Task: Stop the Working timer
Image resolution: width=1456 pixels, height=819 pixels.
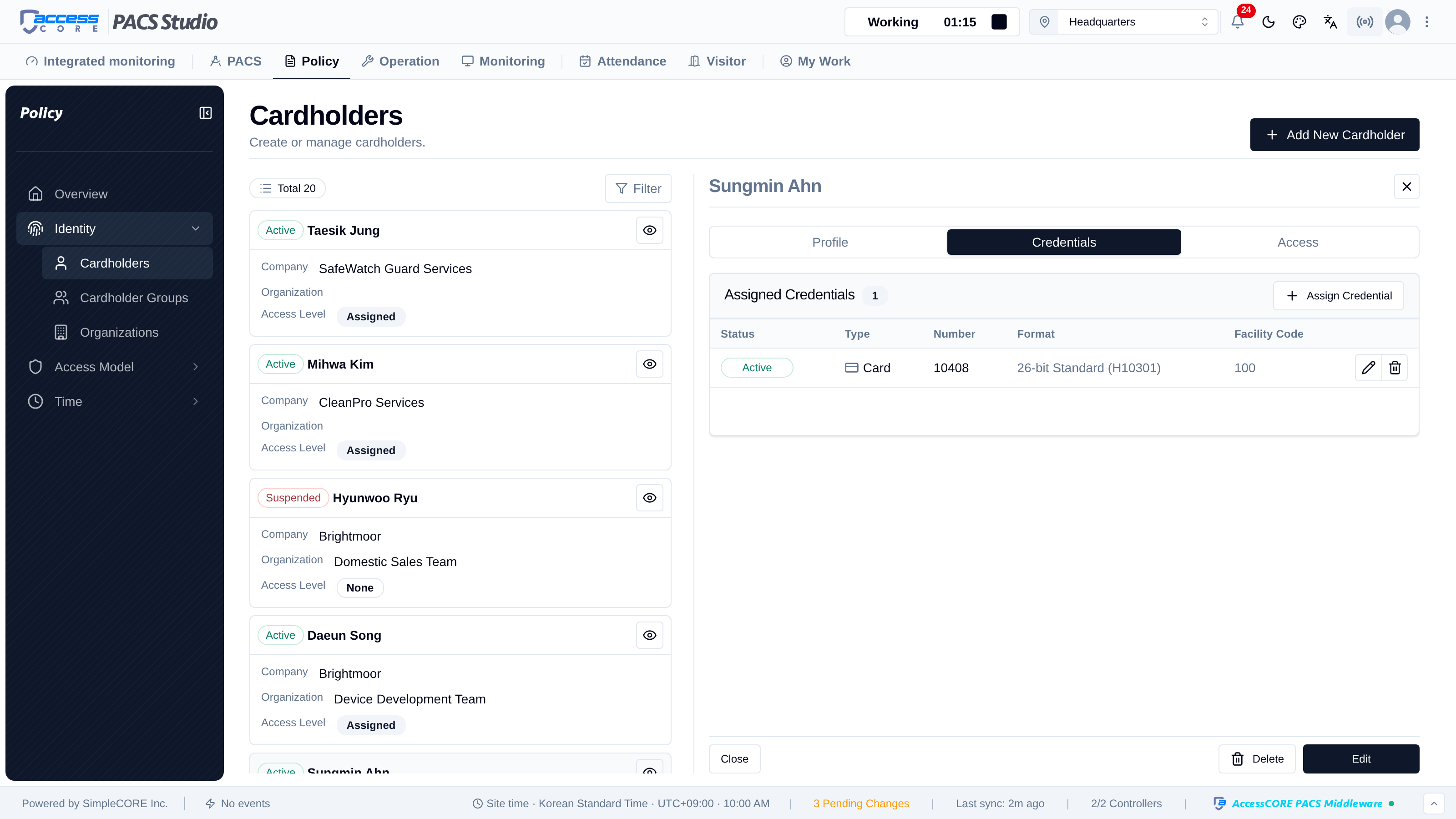Action: tap(999, 22)
